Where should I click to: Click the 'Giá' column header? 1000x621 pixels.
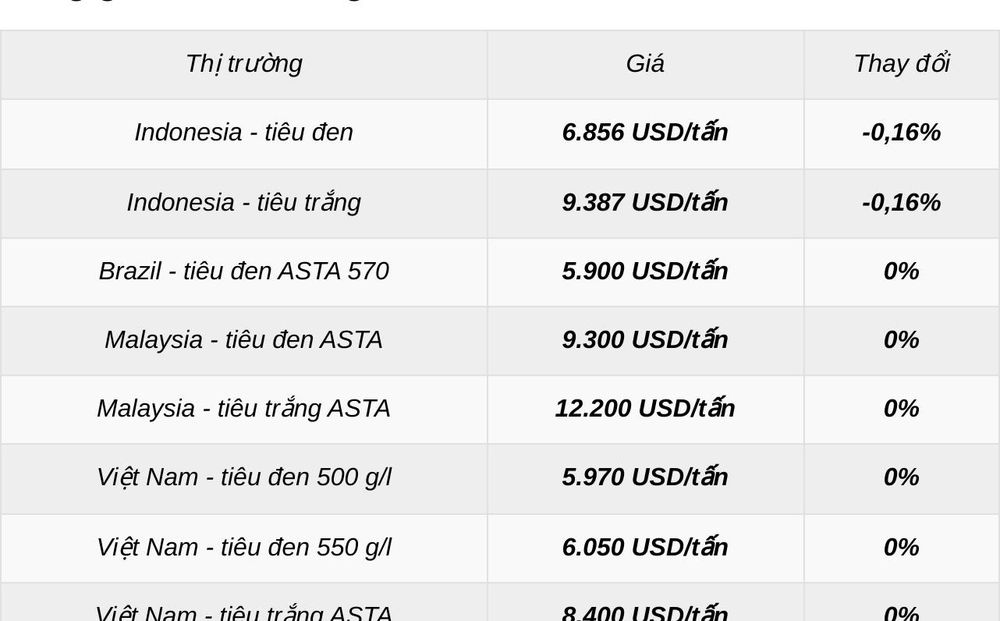point(645,64)
